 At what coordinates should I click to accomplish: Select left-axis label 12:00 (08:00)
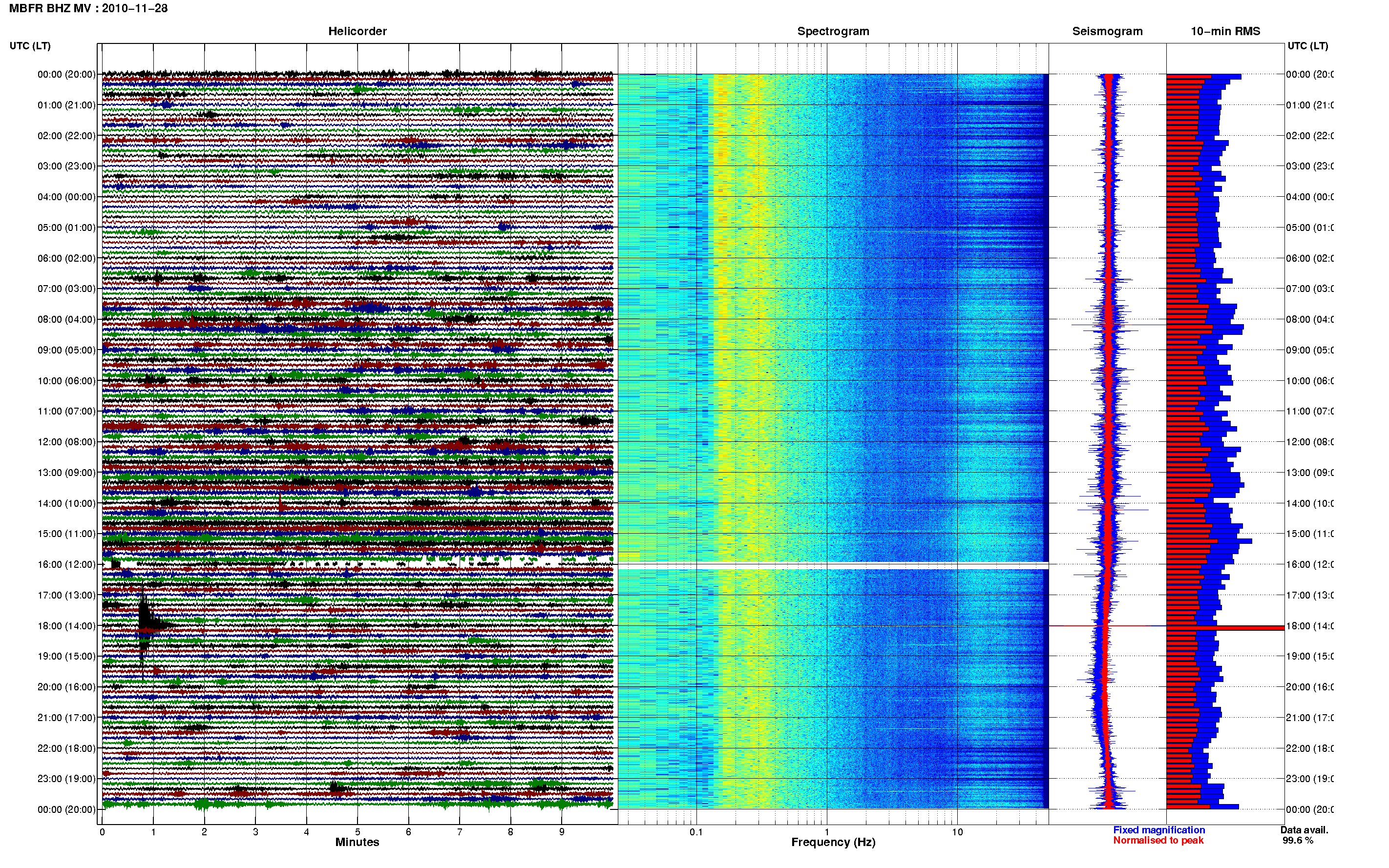(x=66, y=441)
